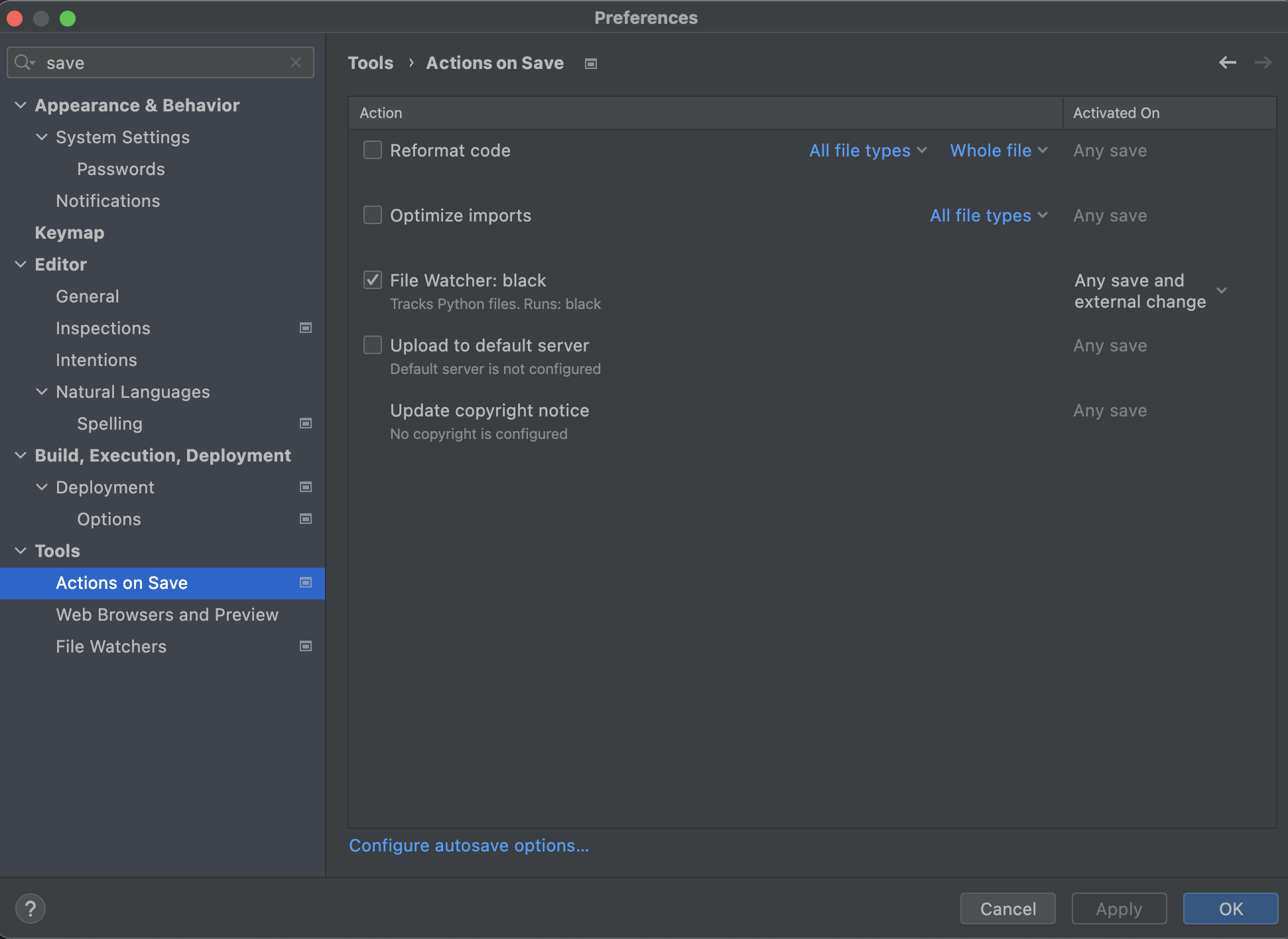Enable Reformat code checkbox
This screenshot has width=1288, height=939.
click(373, 150)
